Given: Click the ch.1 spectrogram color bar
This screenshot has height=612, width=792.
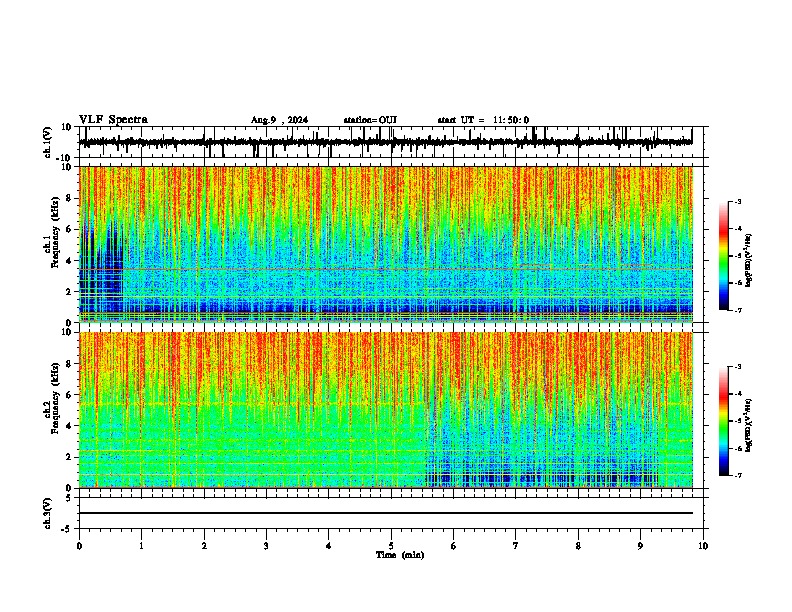Looking at the screenshot, I should (723, 256).
